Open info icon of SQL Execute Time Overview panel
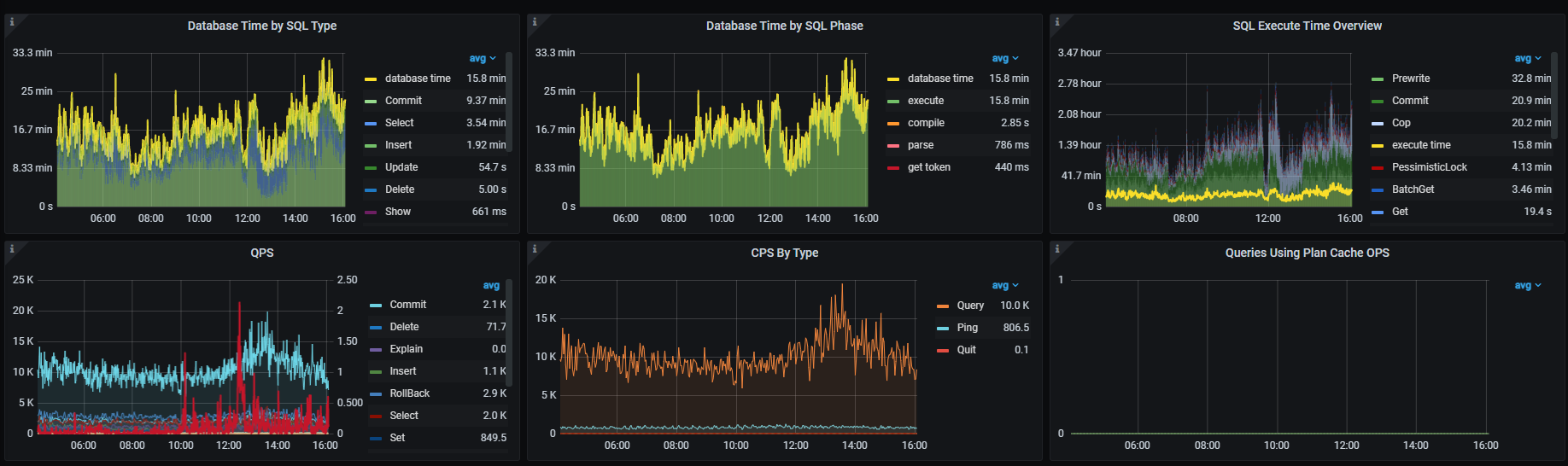 click(x=1057, y=22)
